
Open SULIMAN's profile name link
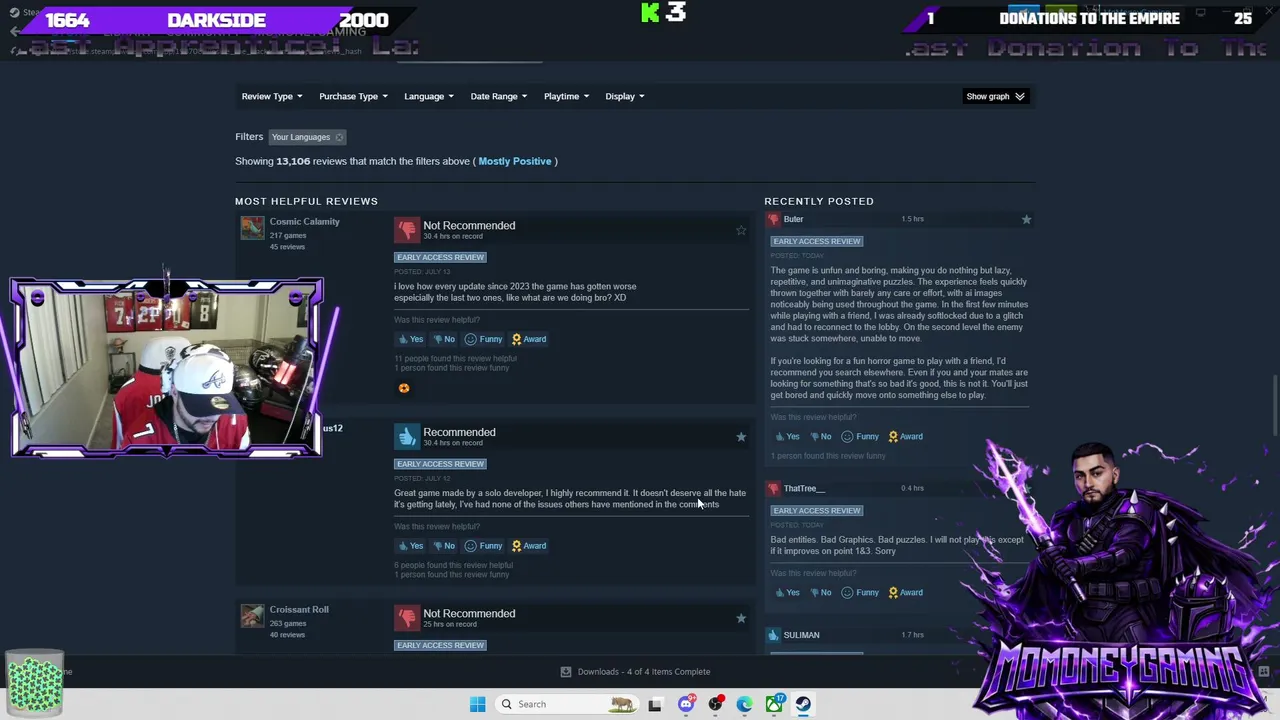(x=802, y=635)
